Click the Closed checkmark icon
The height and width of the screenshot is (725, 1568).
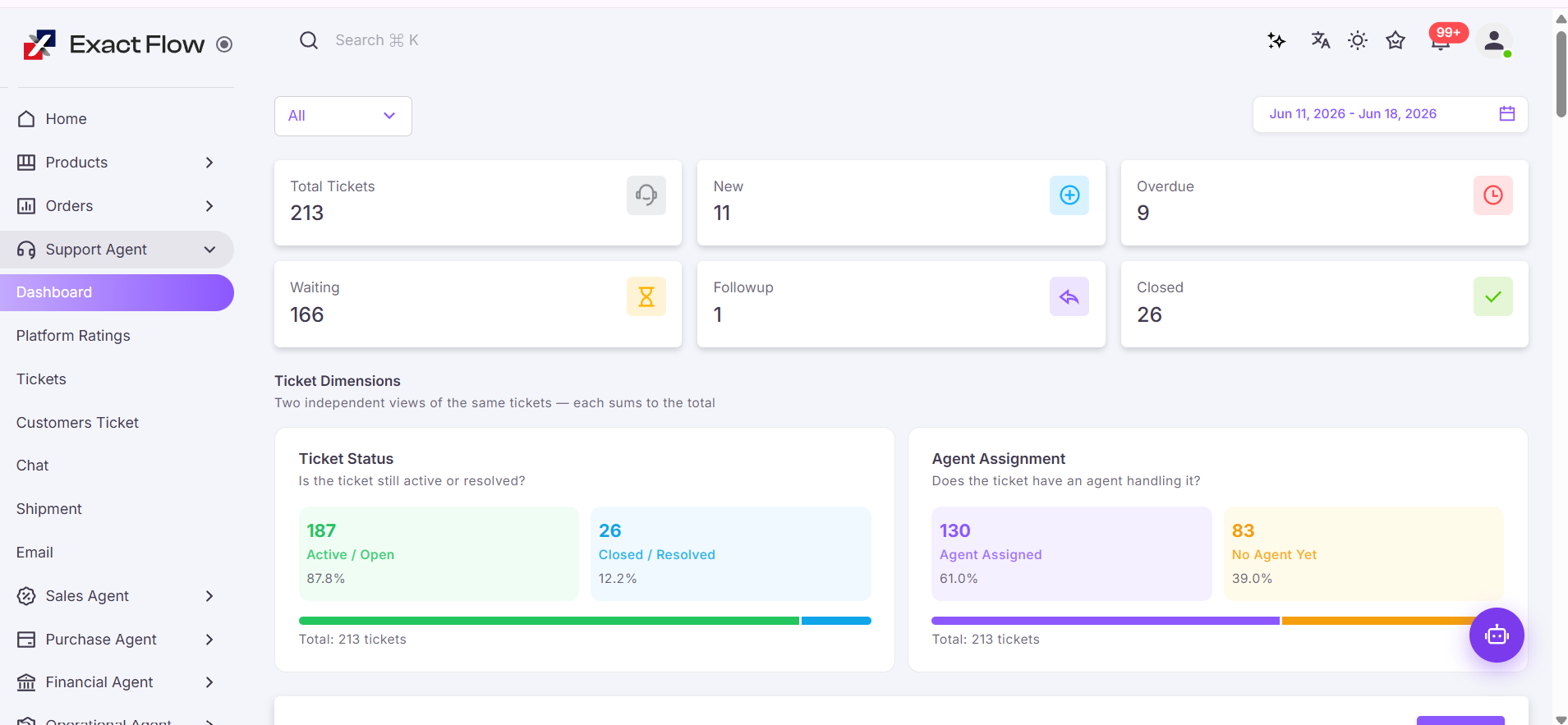[x=1493, y=296]
